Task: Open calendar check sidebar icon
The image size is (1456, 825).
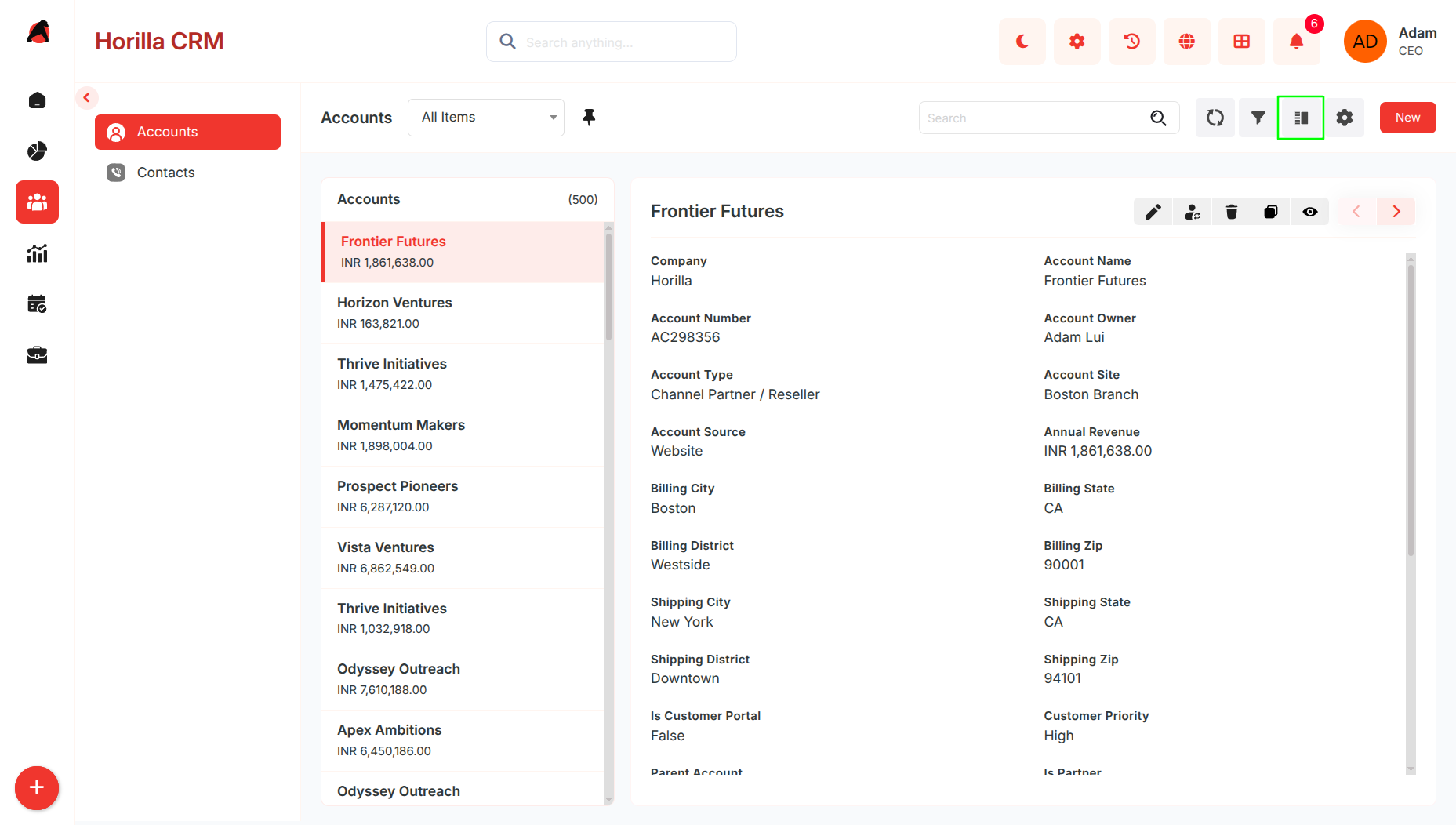Action: click(37, 304)
